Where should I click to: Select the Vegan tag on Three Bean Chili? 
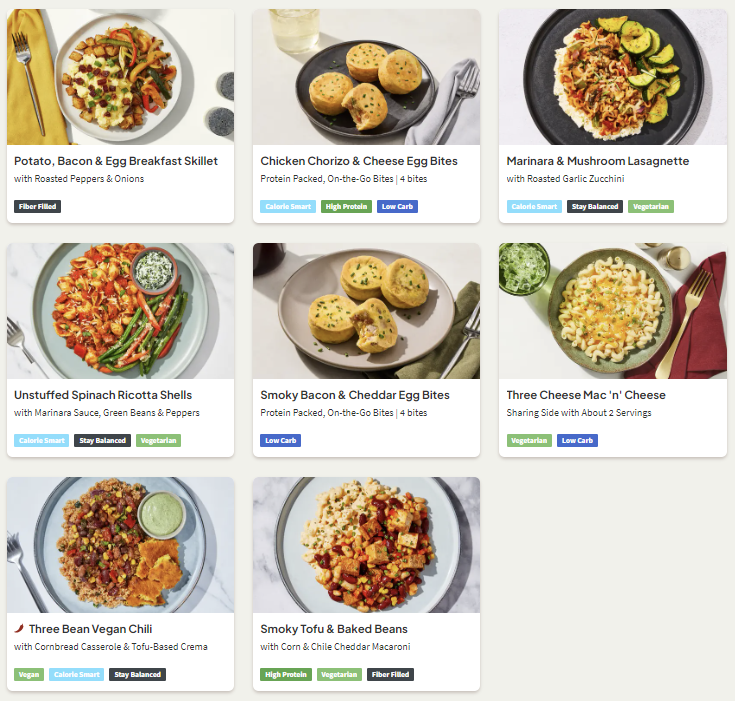pos(30,675)
